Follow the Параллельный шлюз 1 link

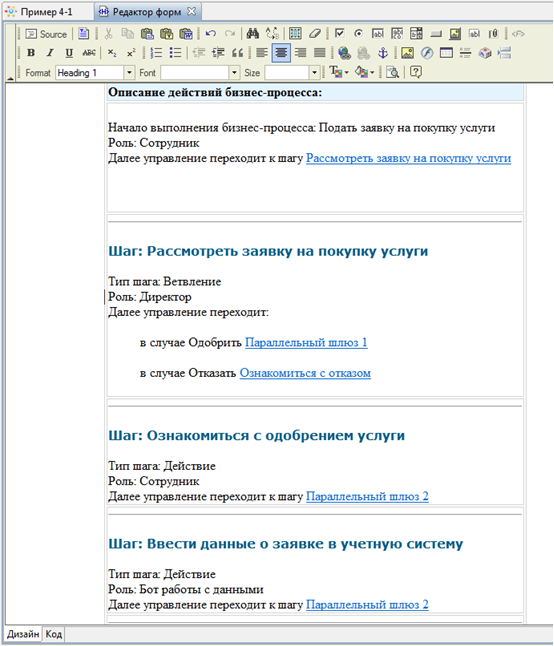coord(306,342)
